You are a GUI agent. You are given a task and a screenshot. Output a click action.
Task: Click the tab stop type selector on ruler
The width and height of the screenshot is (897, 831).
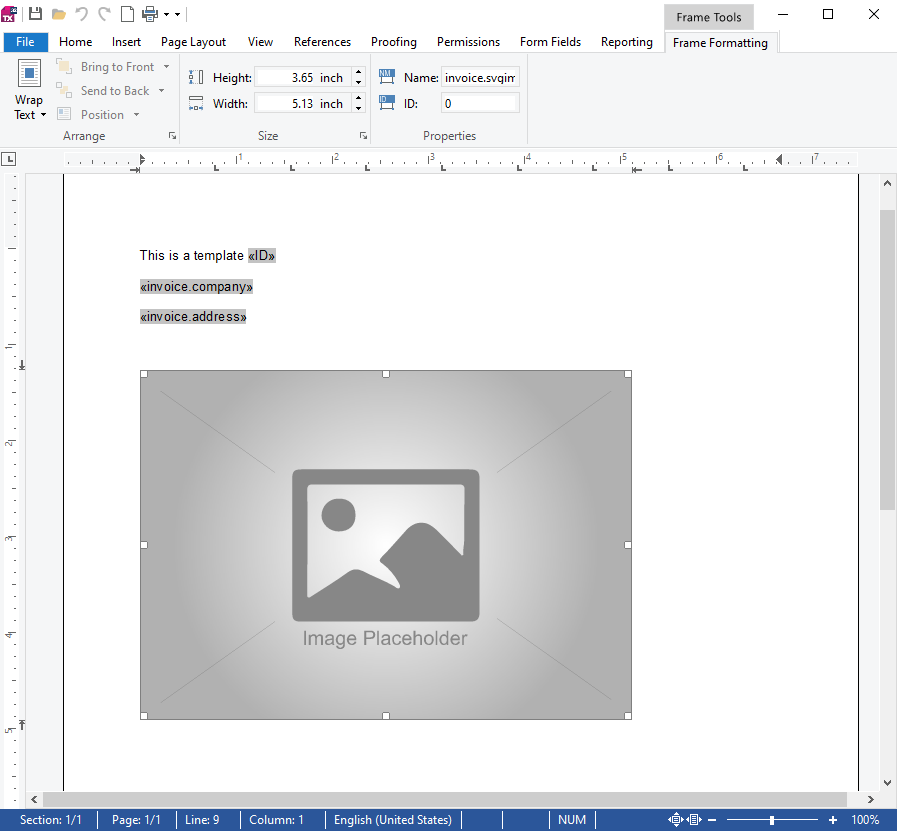point(9,160)
